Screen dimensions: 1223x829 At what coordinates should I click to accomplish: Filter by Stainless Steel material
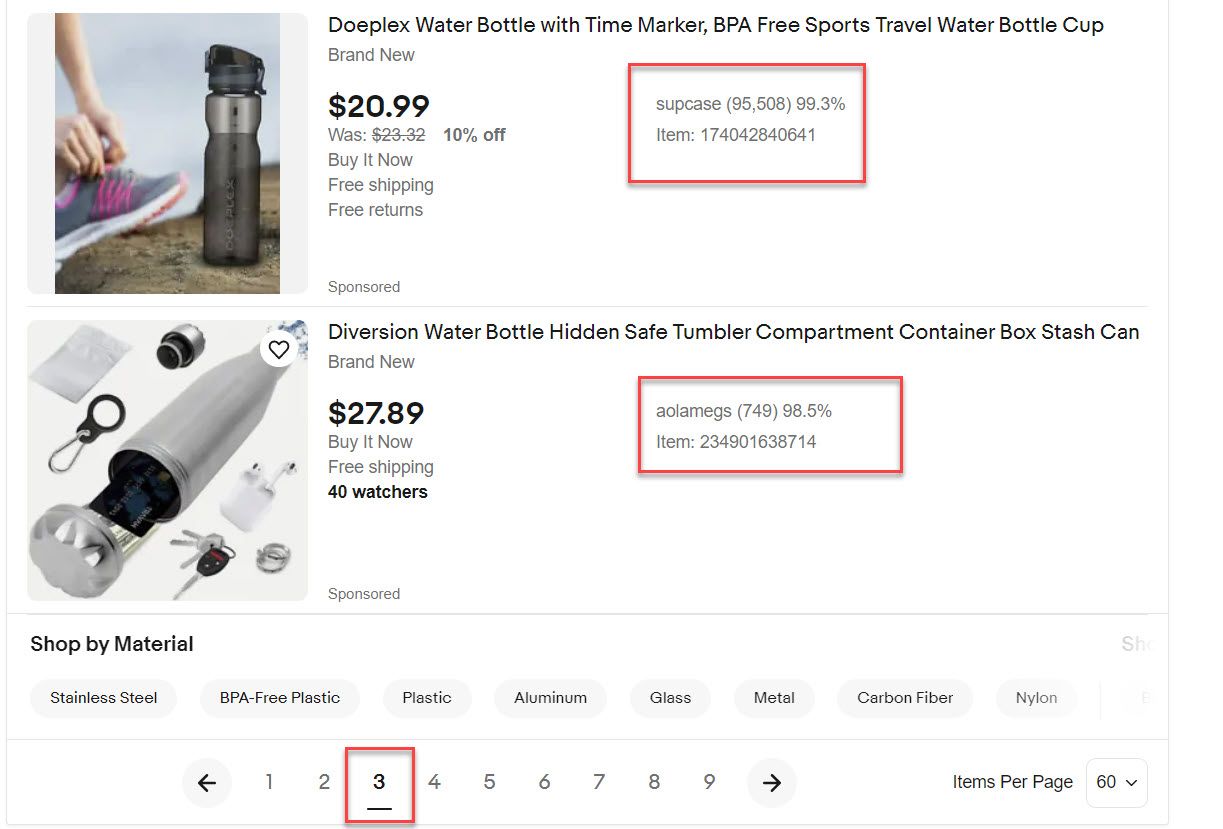click(104, 698)
